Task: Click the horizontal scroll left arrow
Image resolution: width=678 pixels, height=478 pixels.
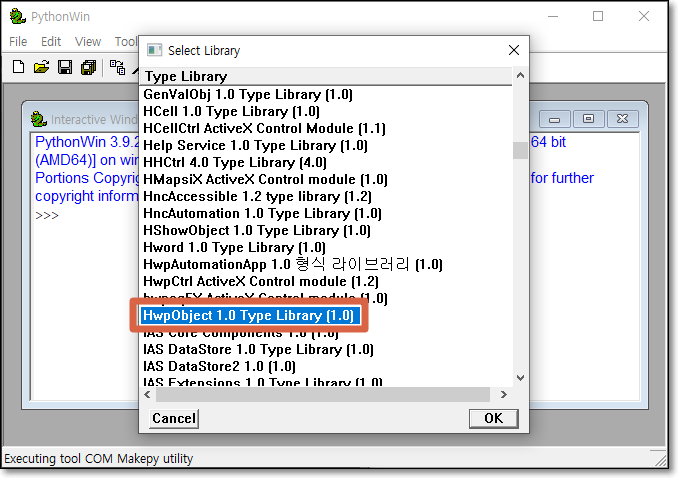Action: pyautogui.click(x=147, y=395)
